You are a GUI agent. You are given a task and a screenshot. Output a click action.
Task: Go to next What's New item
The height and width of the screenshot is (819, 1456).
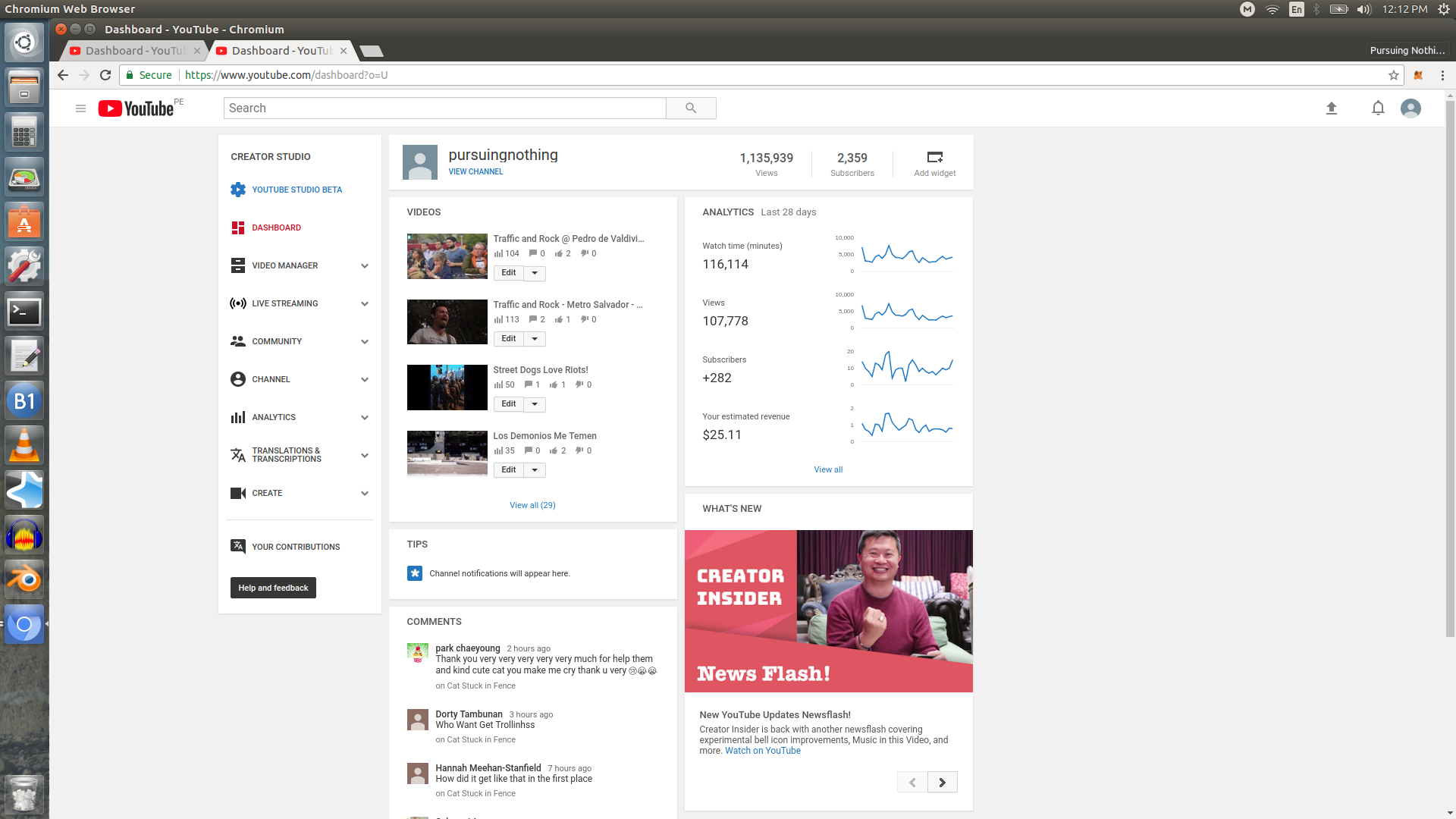[x=942, y=782]
